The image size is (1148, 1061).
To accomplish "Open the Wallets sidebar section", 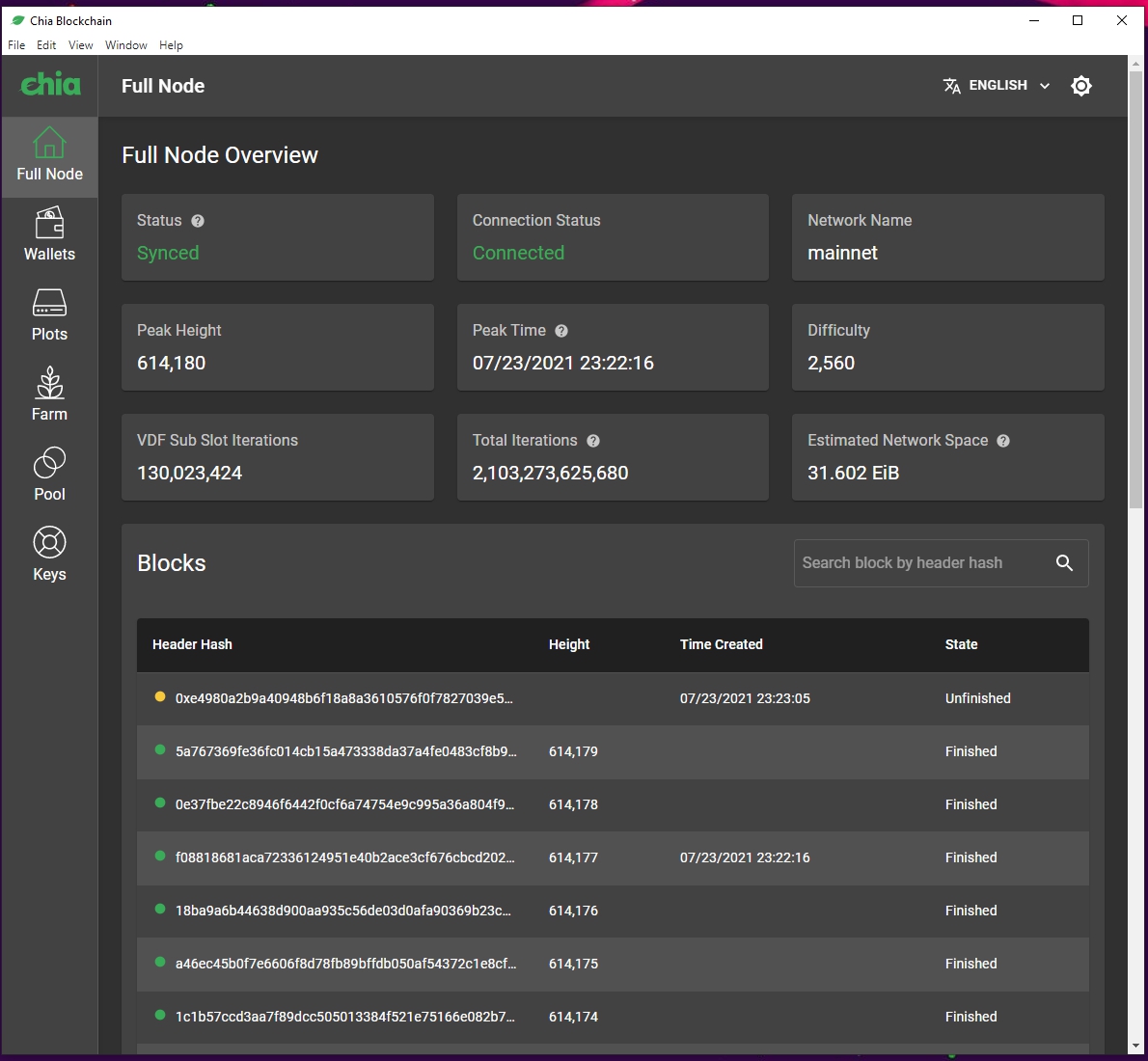I will pyautogui.click(x=50, y=234).
